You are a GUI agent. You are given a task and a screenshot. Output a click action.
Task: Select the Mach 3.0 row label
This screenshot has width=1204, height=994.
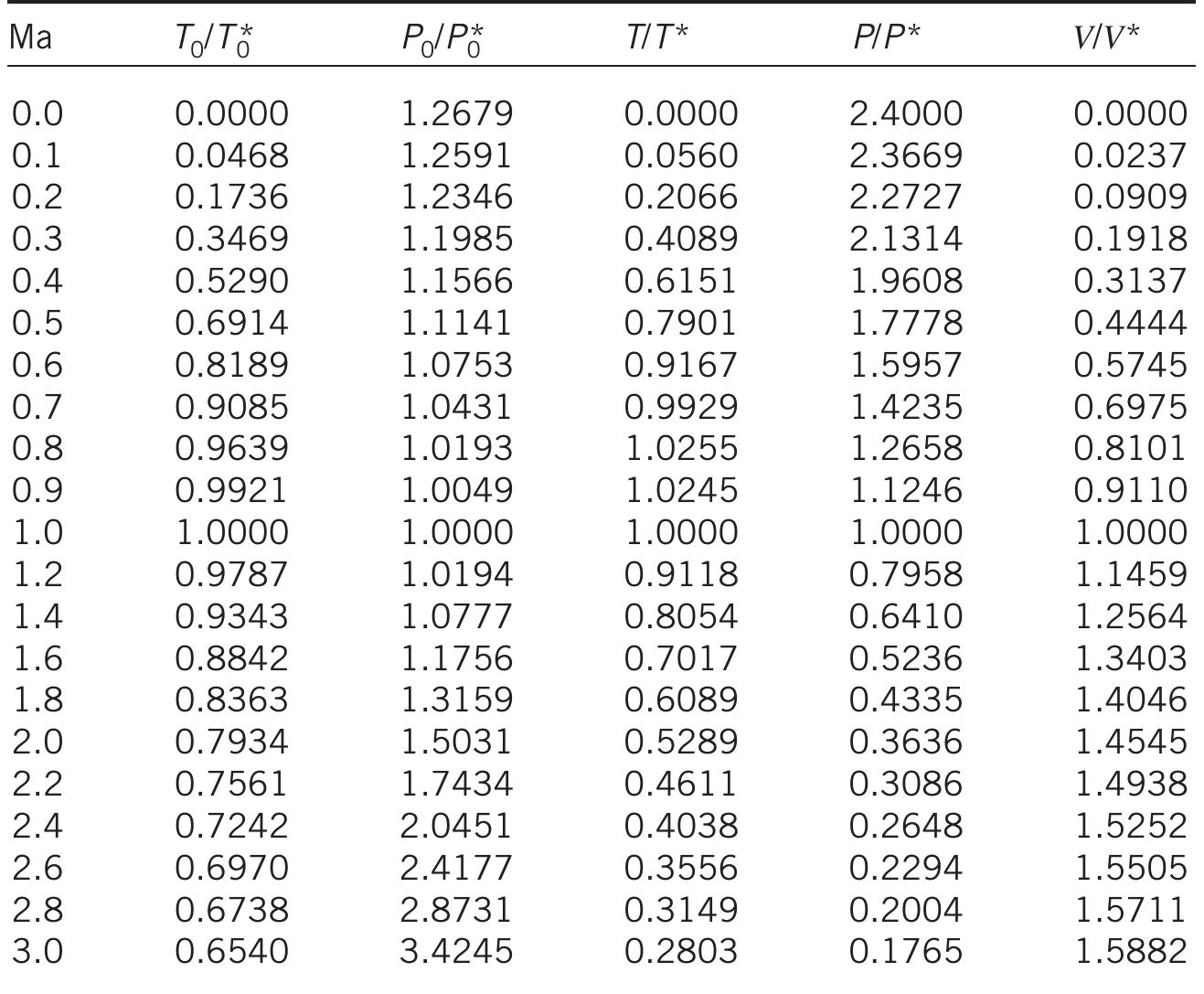37,951
